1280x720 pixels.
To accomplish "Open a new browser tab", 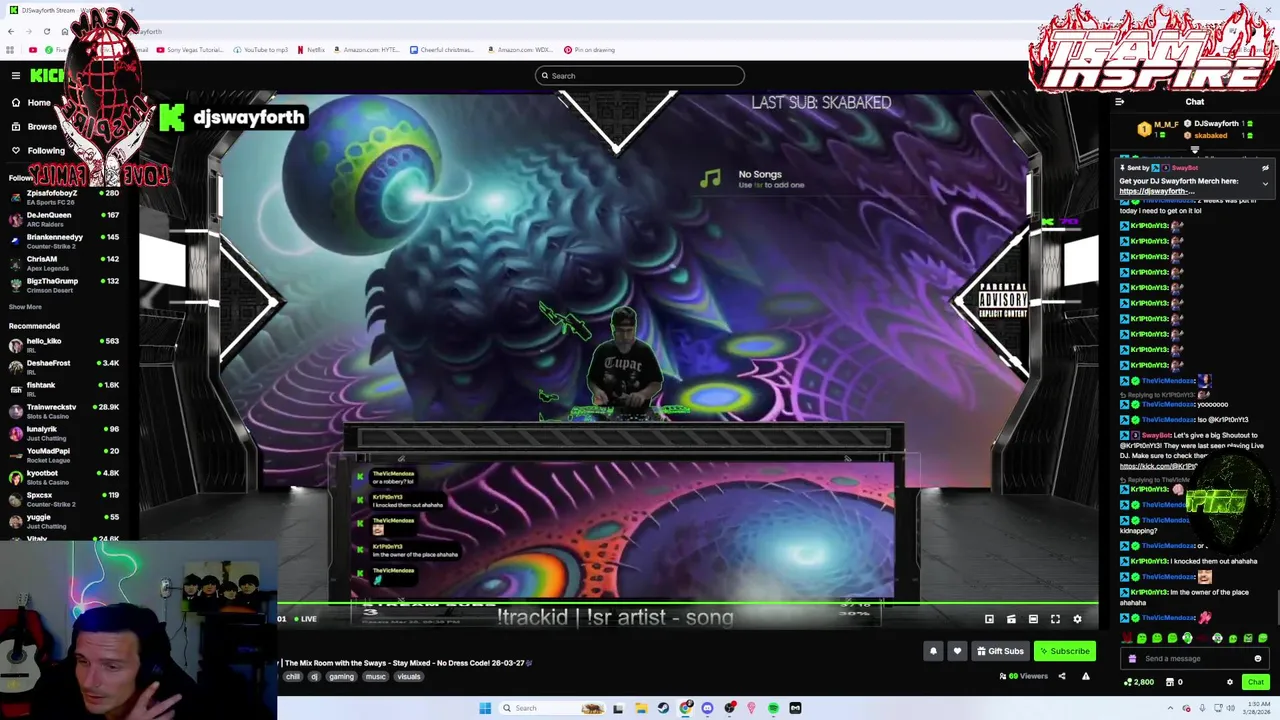I will 133,11.
